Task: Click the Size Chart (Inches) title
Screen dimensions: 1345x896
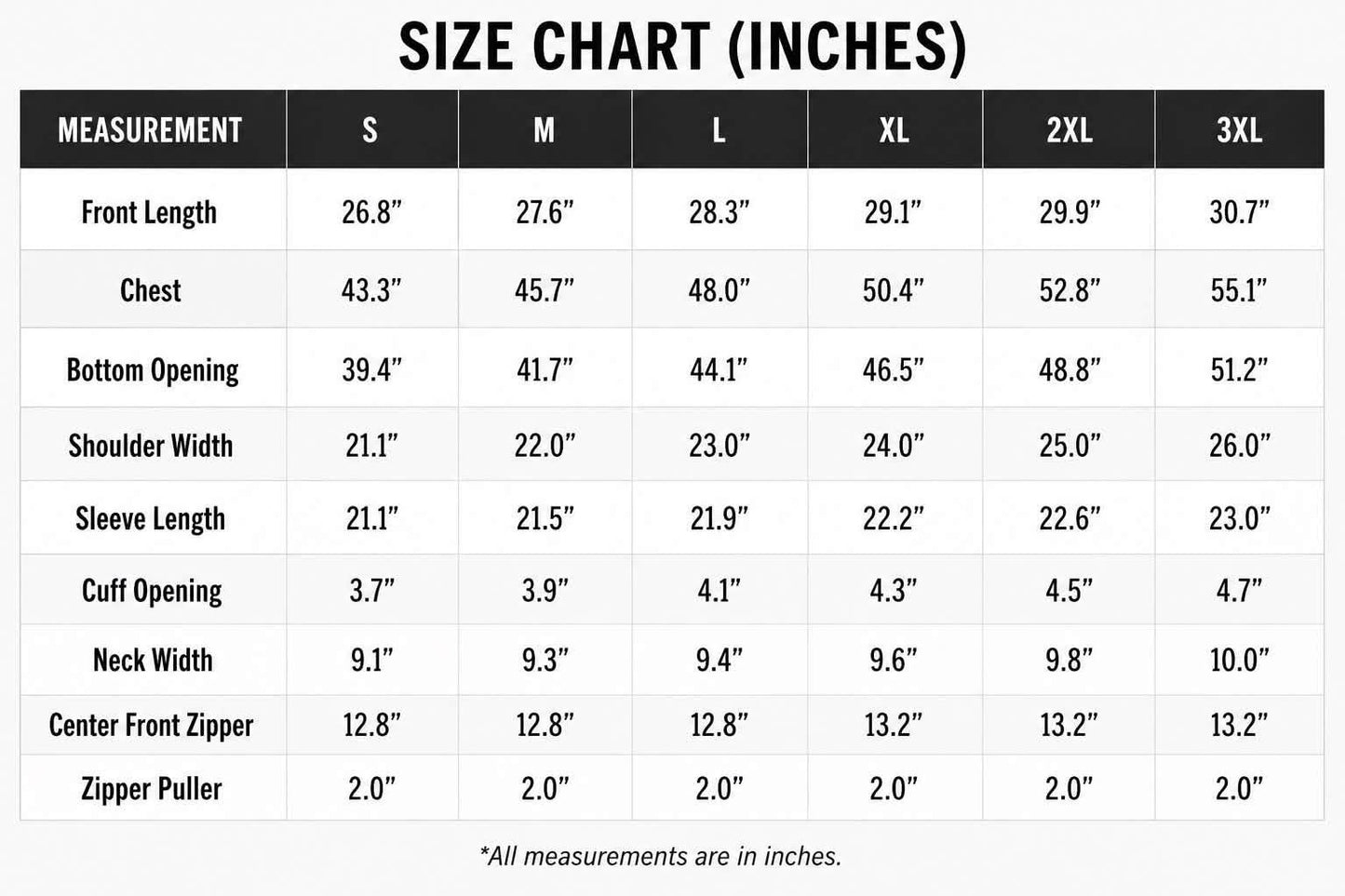Action: [682, 47]
